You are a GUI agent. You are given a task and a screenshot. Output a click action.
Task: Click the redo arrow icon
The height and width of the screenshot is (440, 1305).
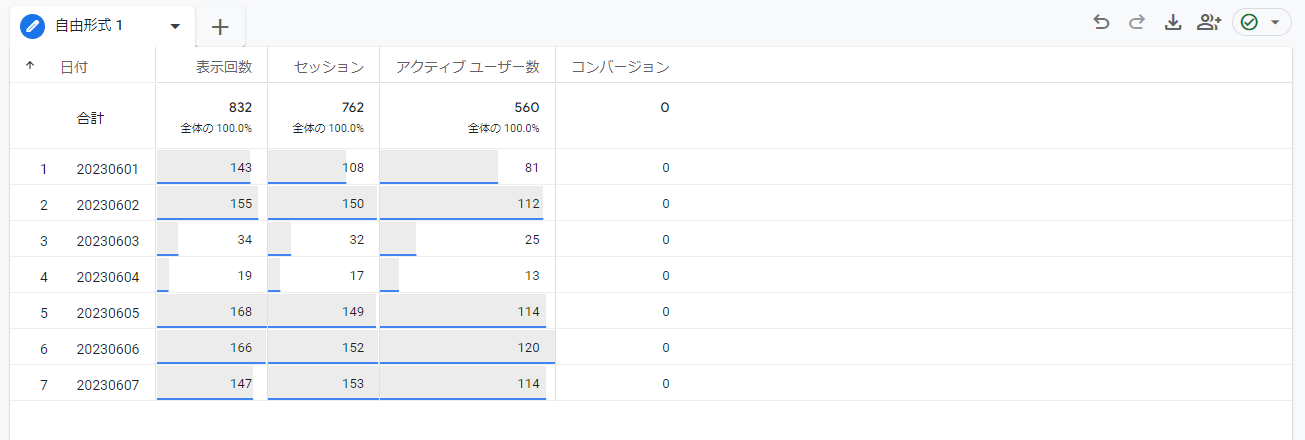1136,23
